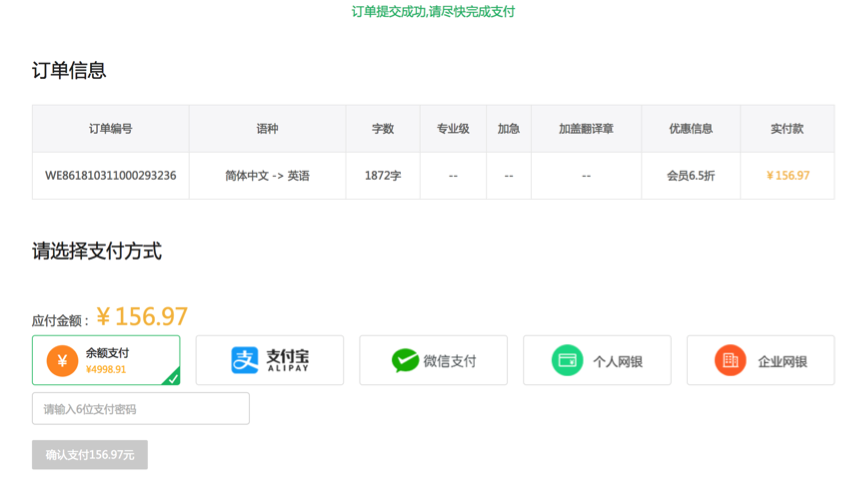
Task: Click the large ¥156.97 payable amount
Action: click(x=142, y=317)
